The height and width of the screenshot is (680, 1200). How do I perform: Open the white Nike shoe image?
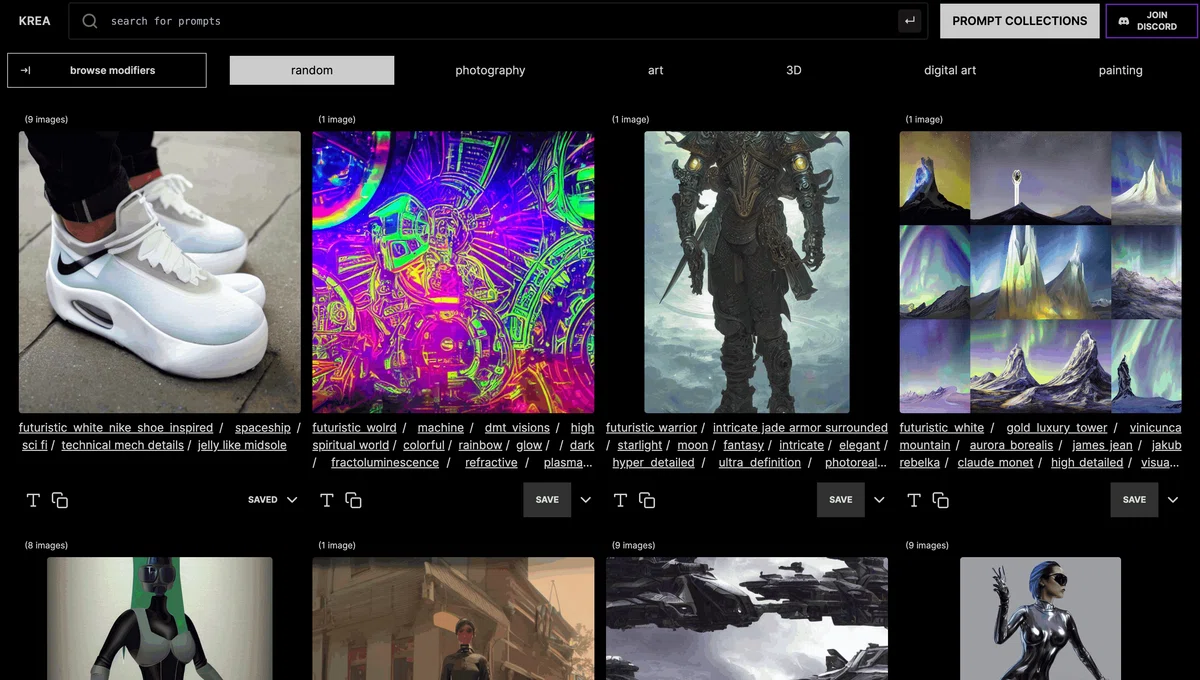[x=160, y=272]
